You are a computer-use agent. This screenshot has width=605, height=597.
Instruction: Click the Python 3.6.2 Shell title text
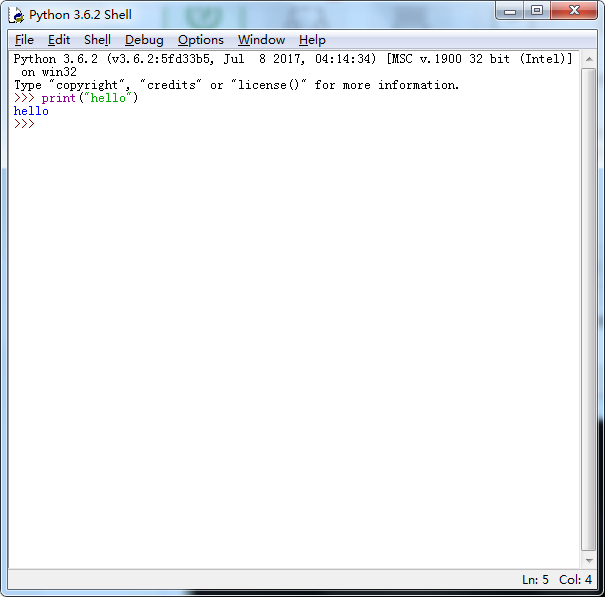click(x=80, y=15)
